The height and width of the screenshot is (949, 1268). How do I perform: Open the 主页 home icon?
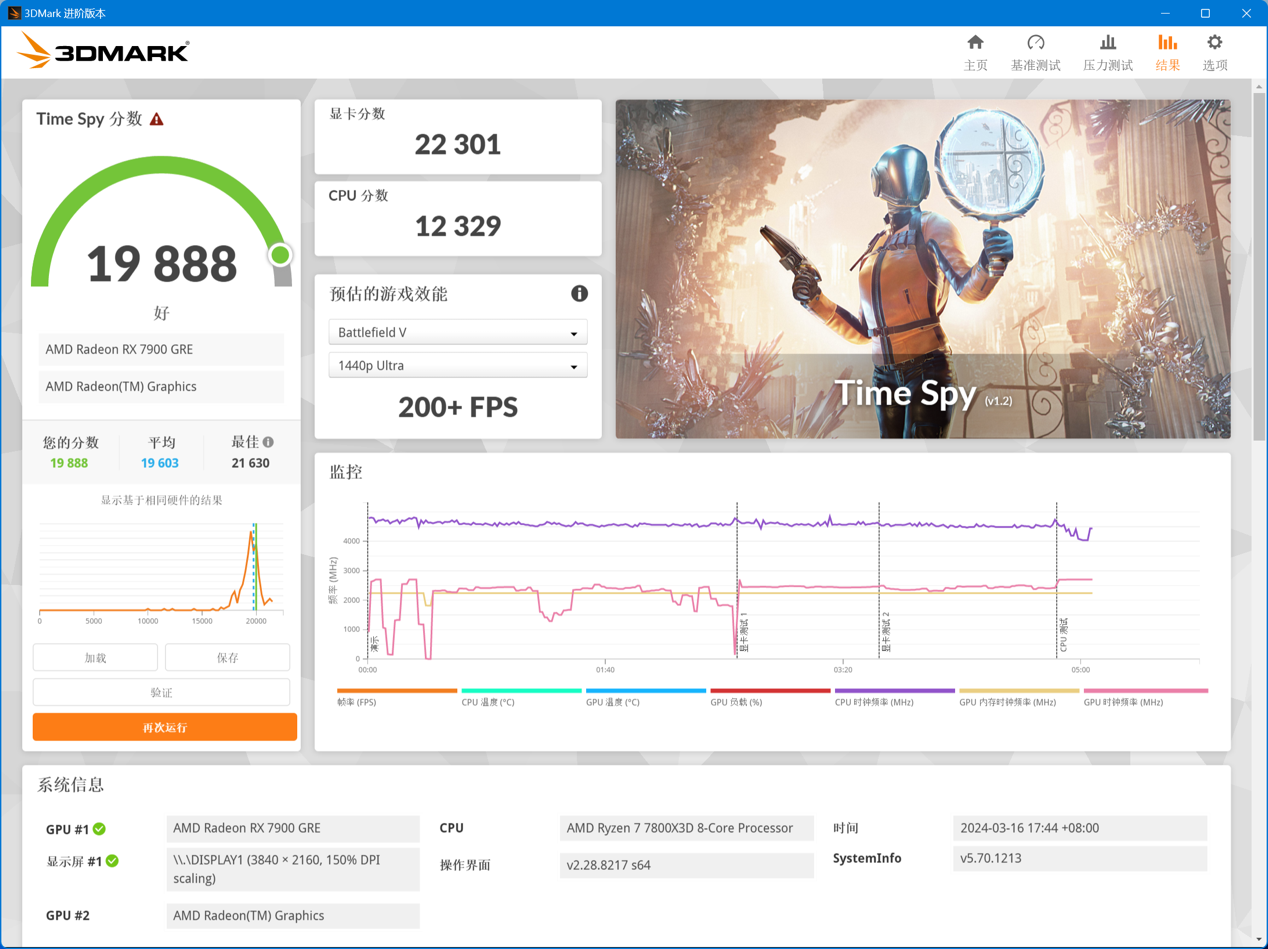975,43
